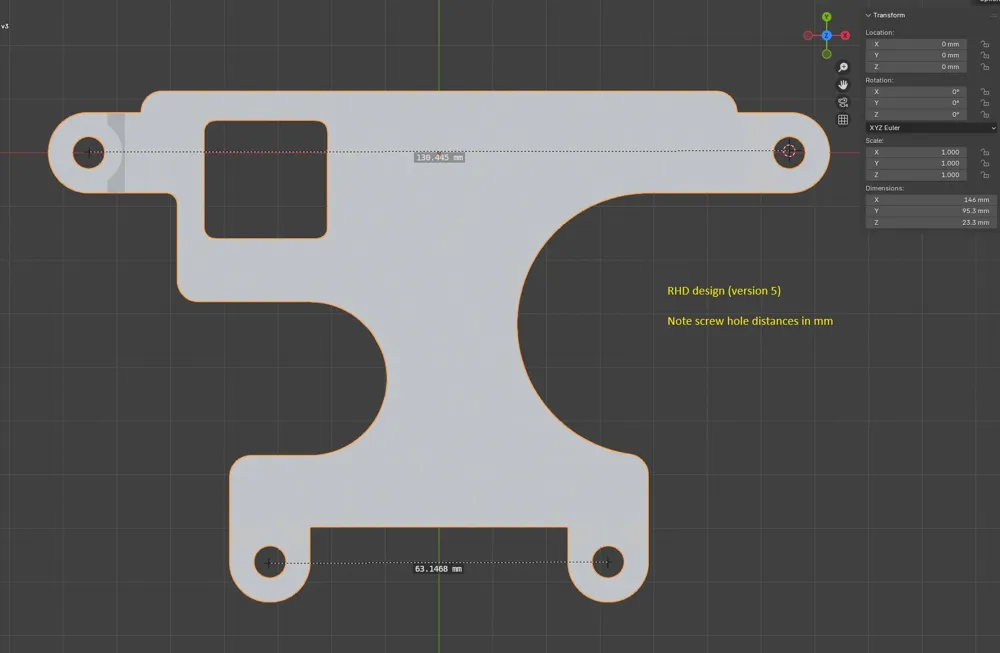The width and height of the screenshot is (1000, 653).
Task: Click the 130.445 mm measurement label
Action: 439,158
